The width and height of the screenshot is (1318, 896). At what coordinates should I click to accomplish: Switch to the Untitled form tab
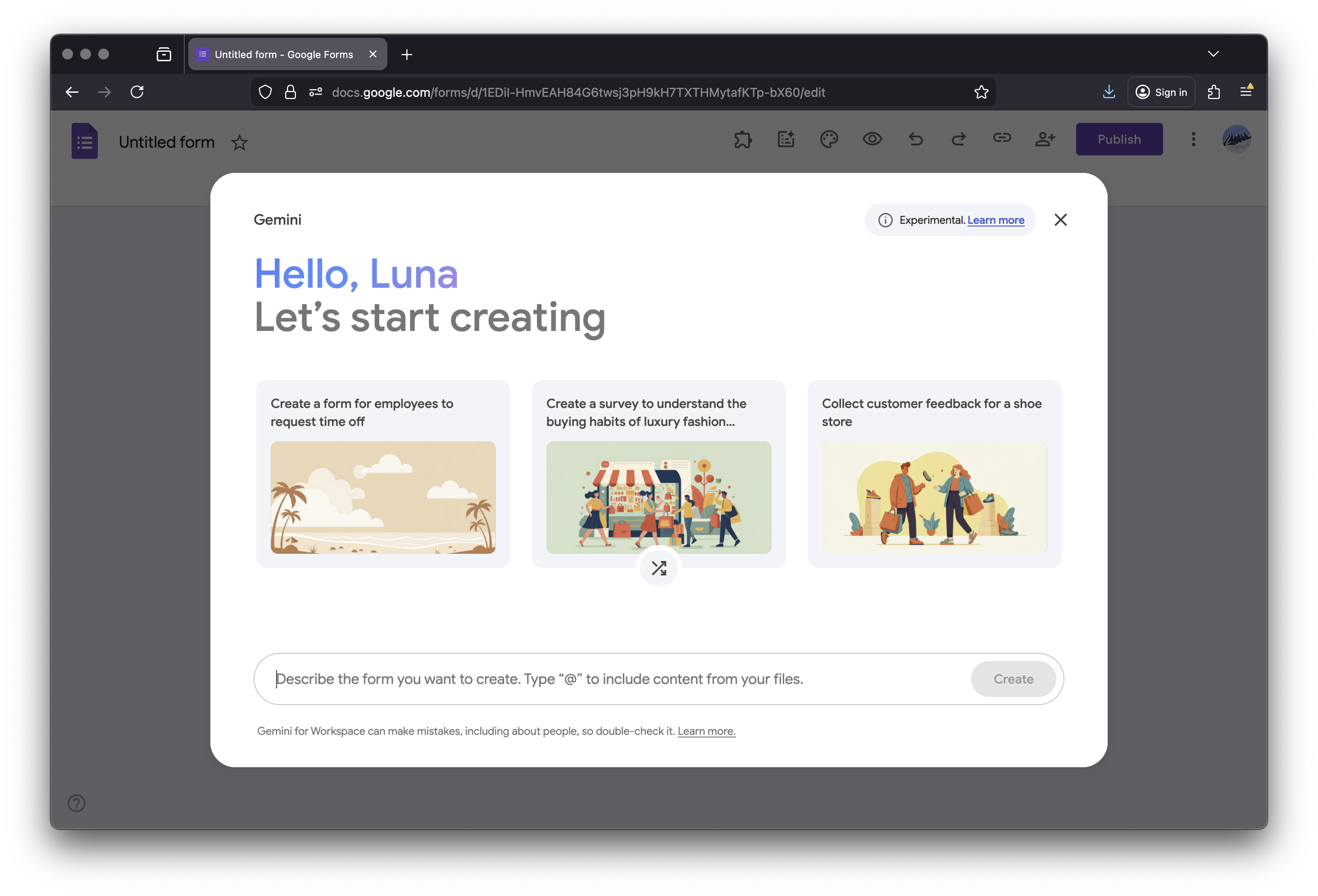pyautogui.click(x=284, y=54)
